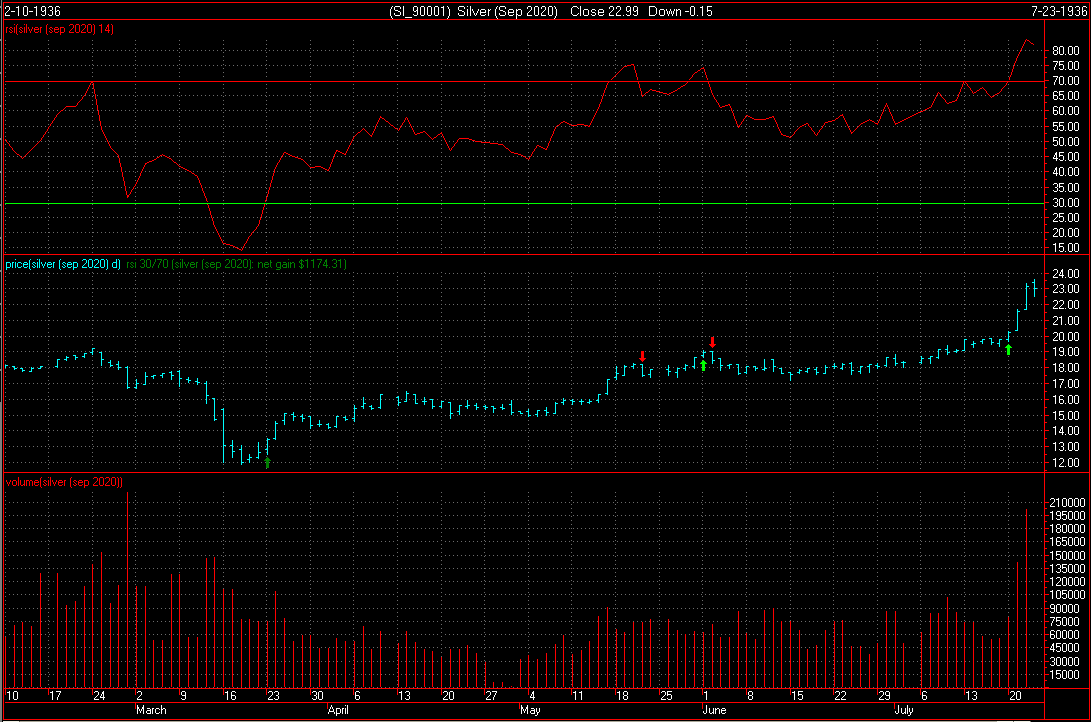Click the start date 2-10-1936
Screen dimensions: 1091x722
[33, 11]
